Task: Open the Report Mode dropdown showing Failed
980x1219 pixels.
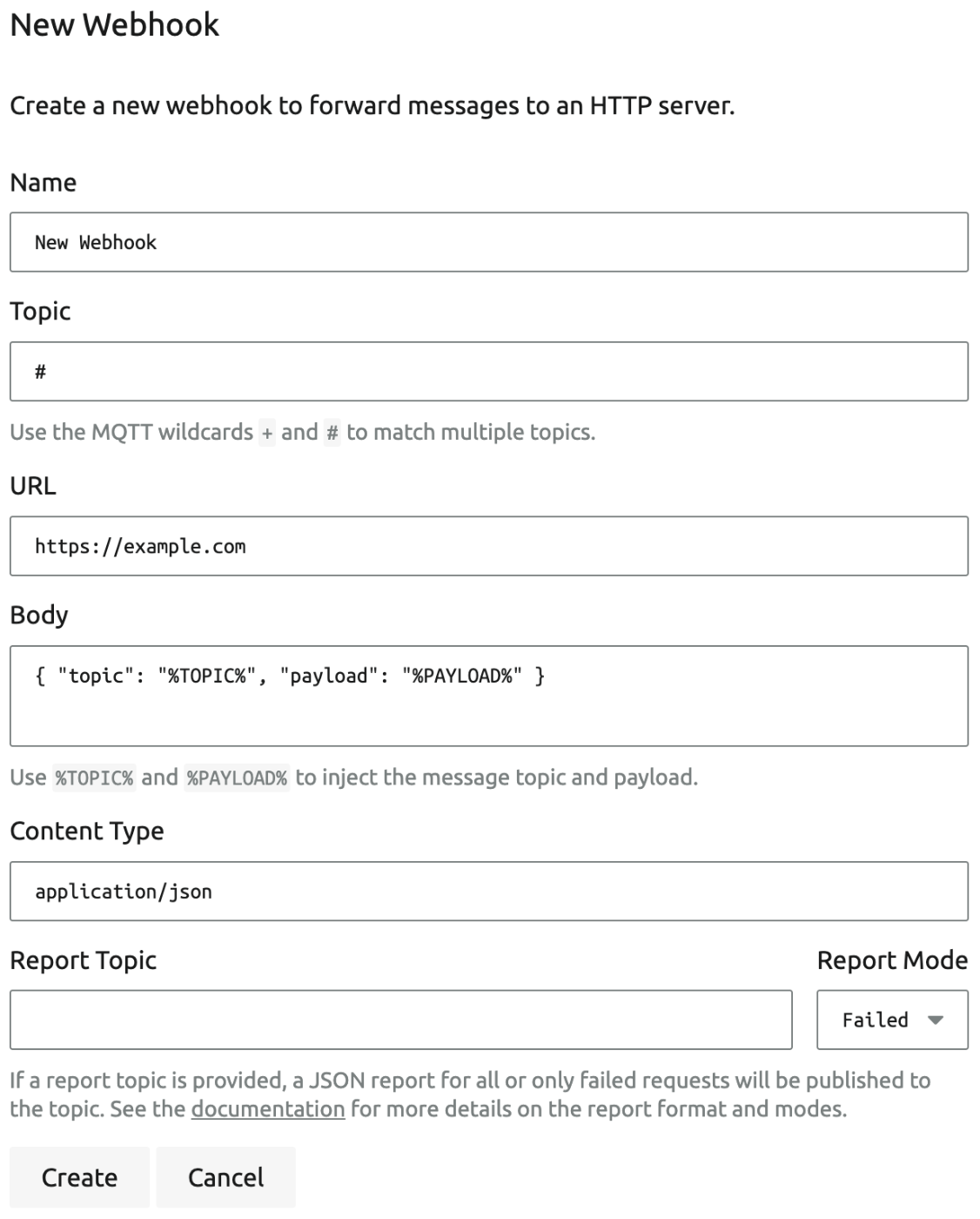Action: [892, 1020]
